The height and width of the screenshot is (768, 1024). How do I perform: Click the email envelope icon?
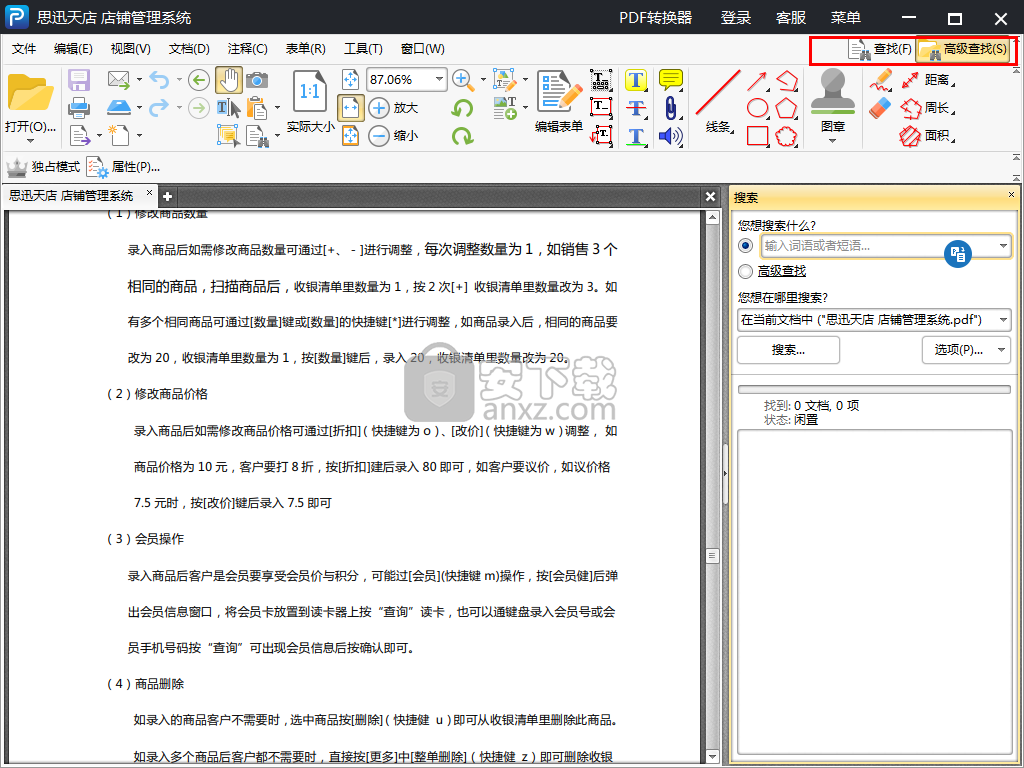coord(119,80)
